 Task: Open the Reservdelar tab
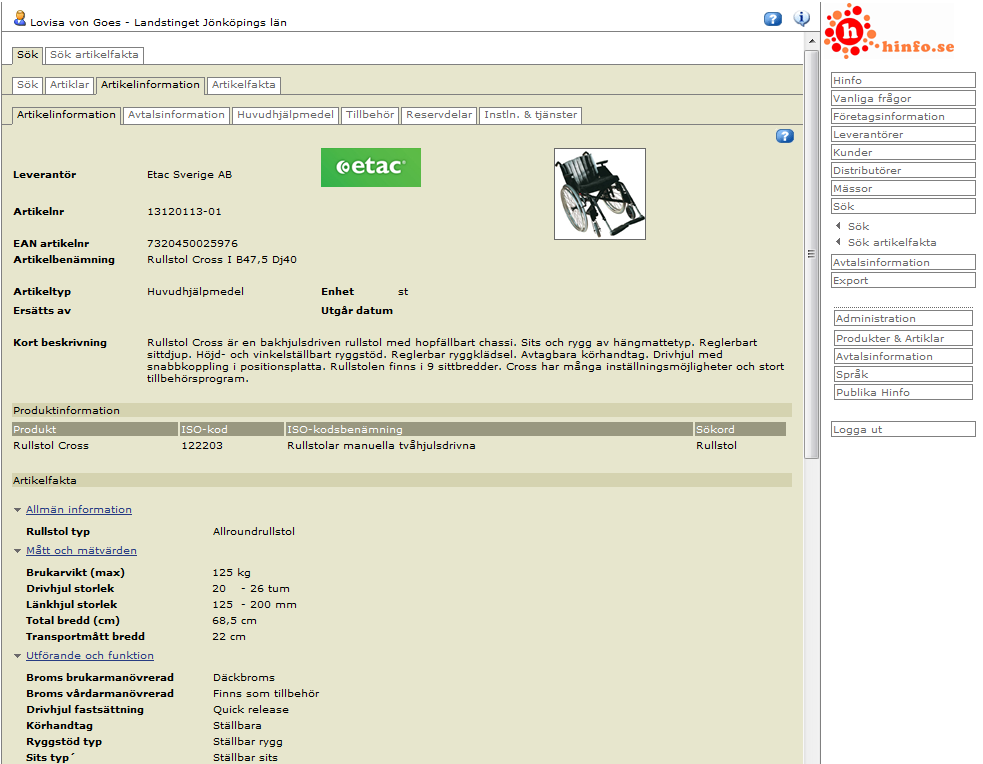click(x=439, y=115)
